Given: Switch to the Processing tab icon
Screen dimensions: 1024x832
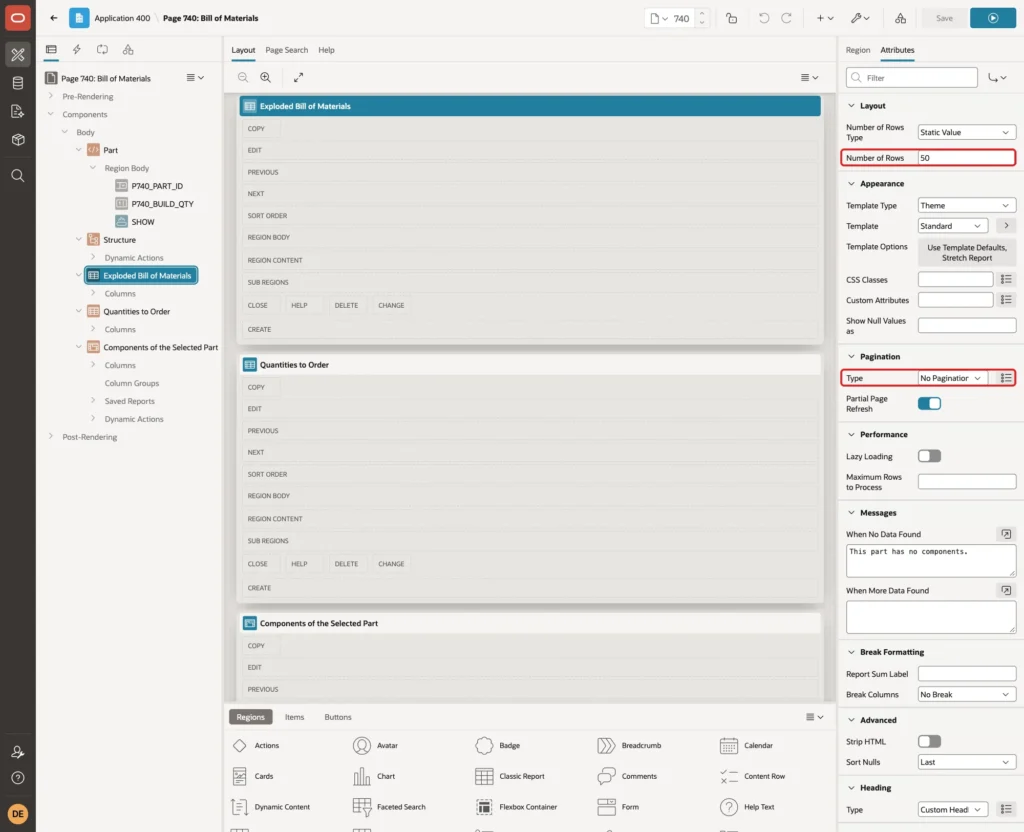Looking at the screenshot, I should tap(103, 50).
